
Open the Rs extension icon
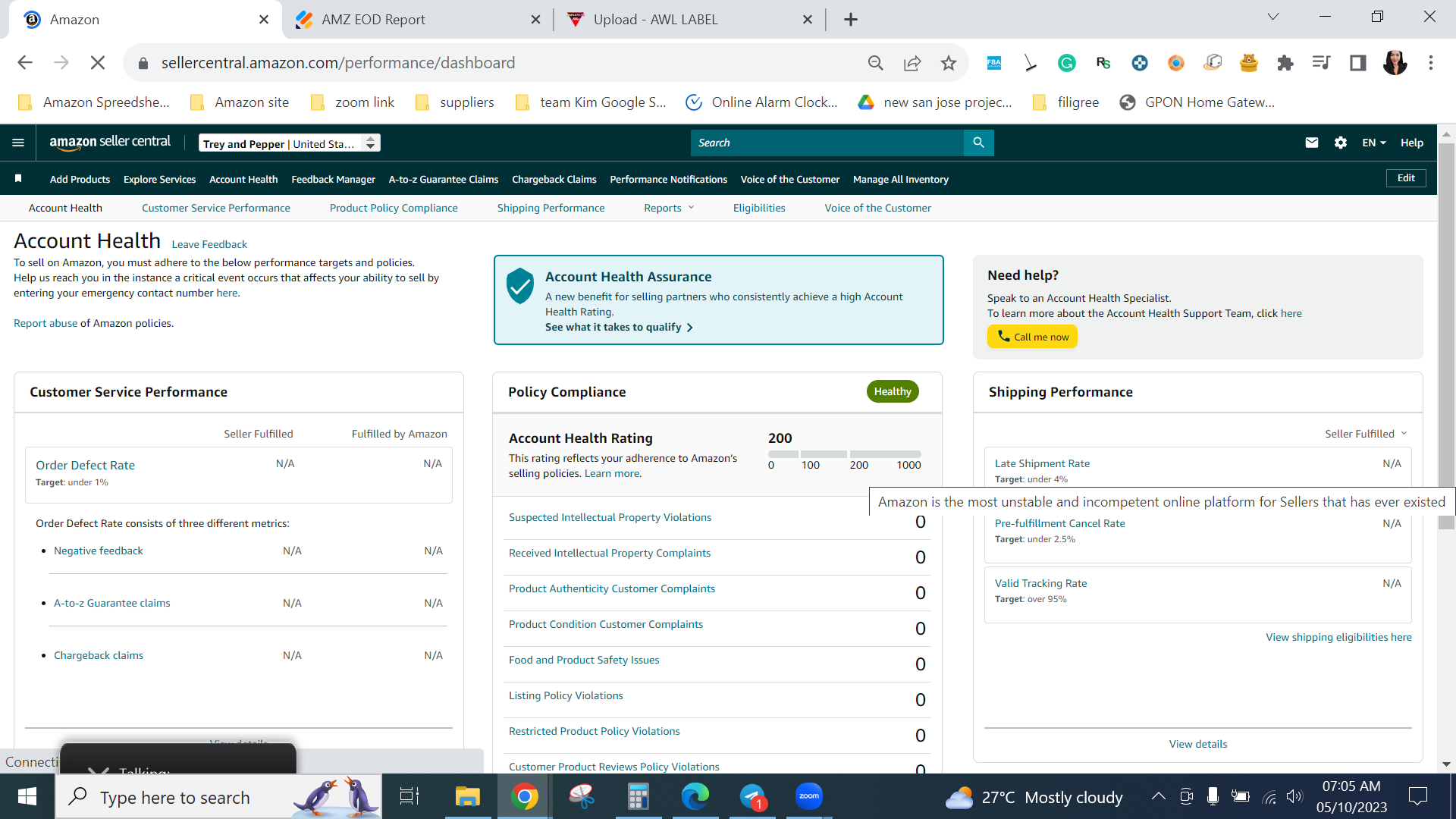[1103, 63]
